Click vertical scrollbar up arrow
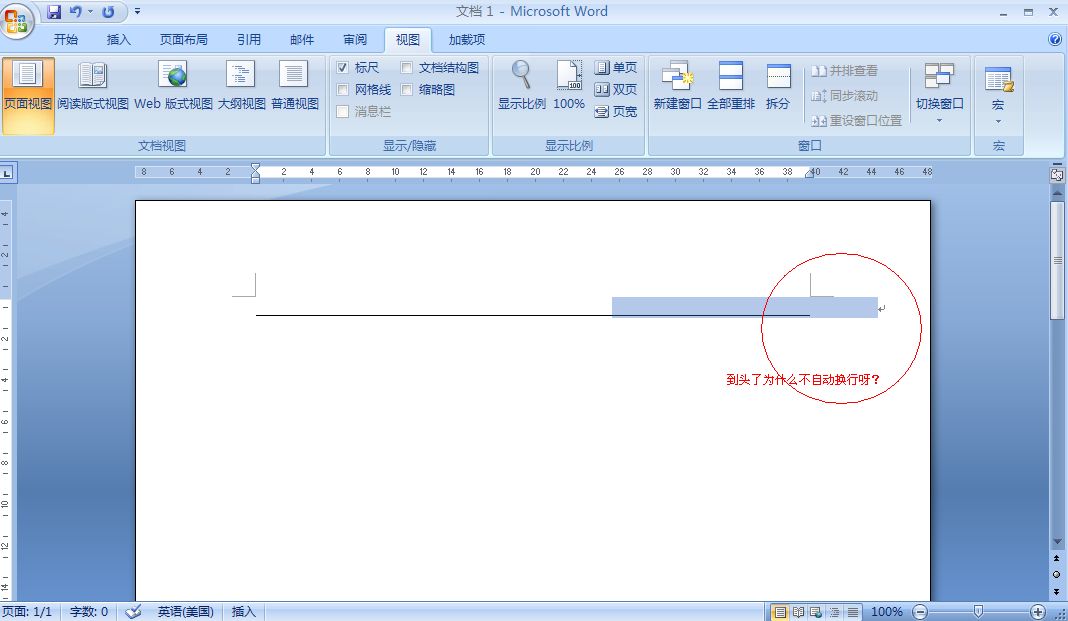 1057,193
